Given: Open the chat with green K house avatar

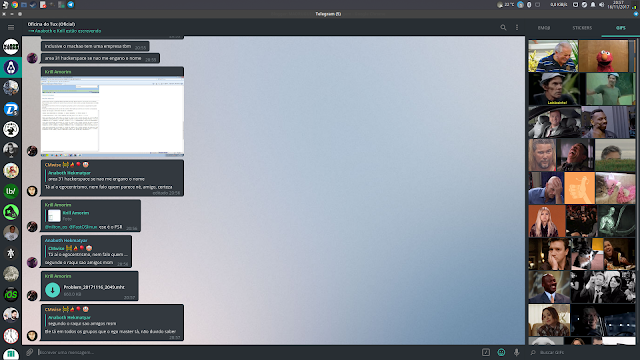Looking at the screenshot, I should pos(11,211).
